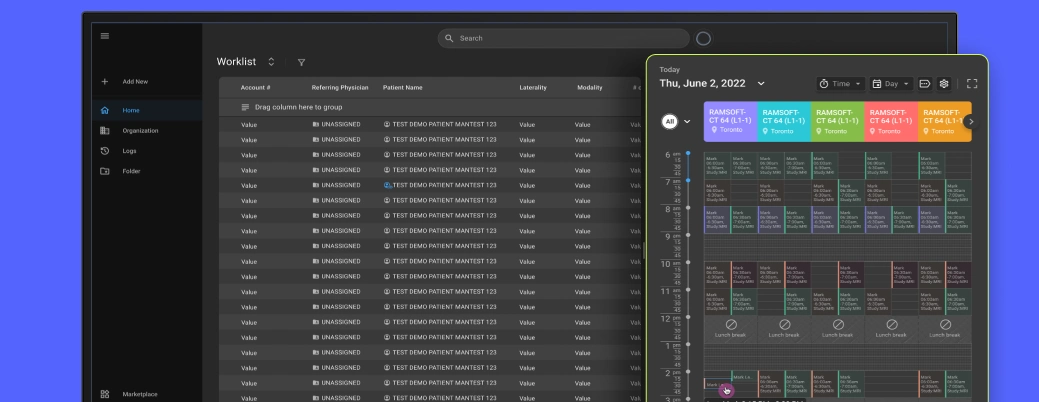The width and height of the screenshot is (1039, 402).
Task: Click the Add New button
Action: [134, 82]
